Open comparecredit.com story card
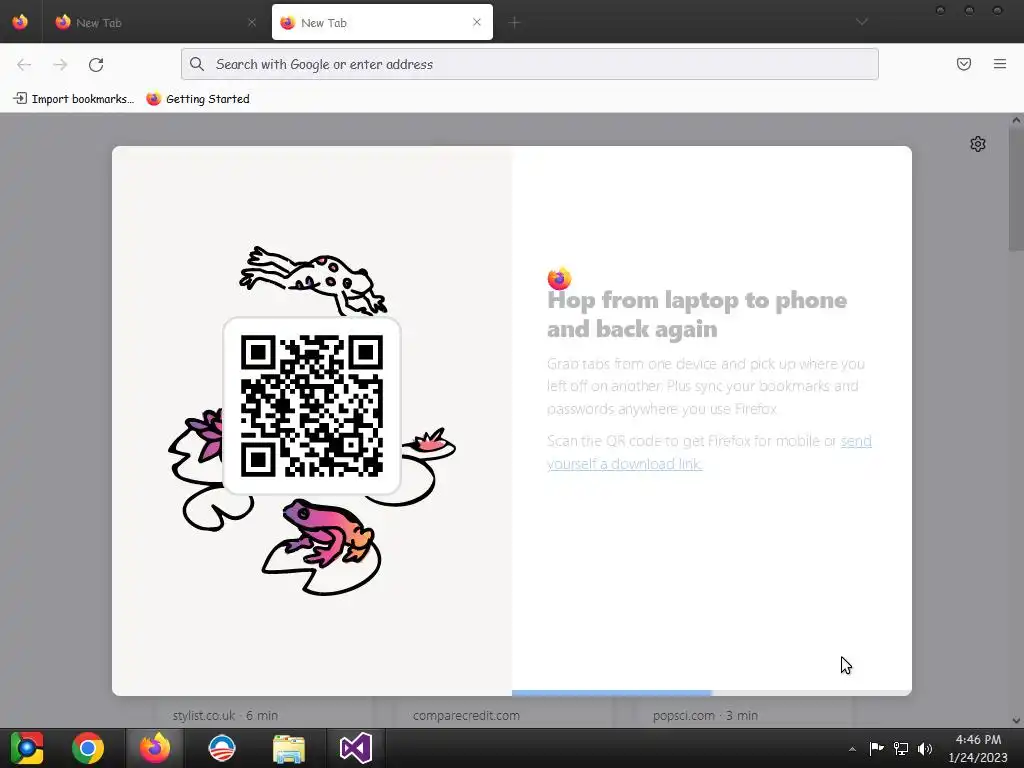Viewport: 1024px width, 768px height. click(x=504, y=712)
